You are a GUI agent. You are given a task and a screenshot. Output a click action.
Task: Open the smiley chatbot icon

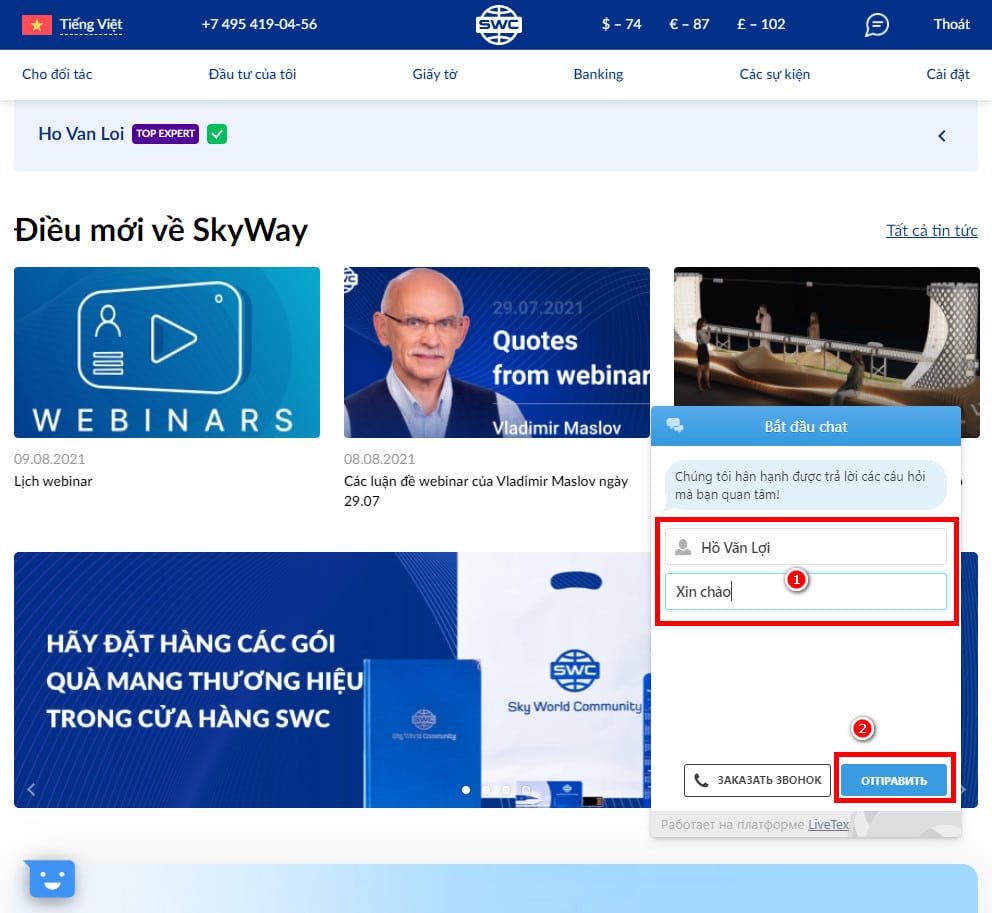pos(52,879)
